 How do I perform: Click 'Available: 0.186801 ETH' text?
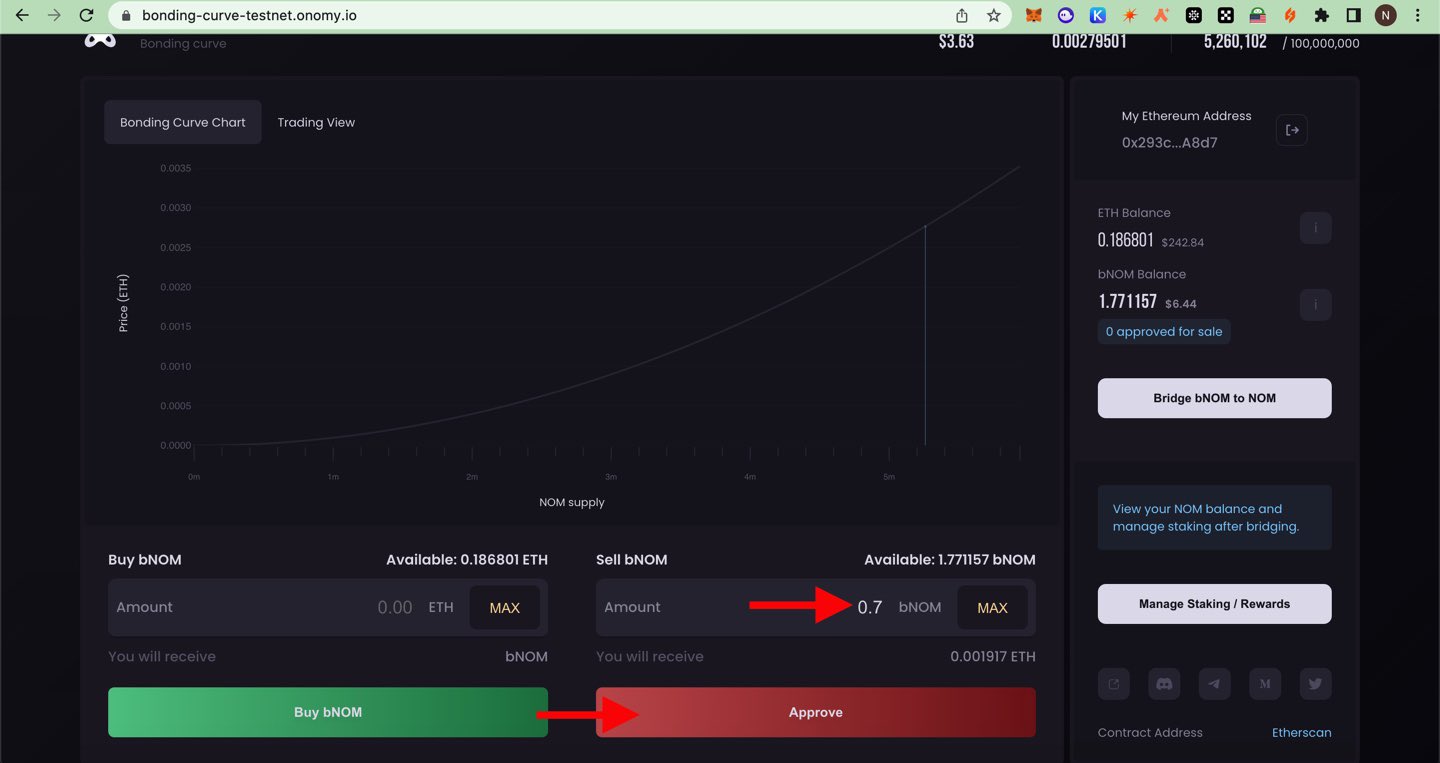(x=467, y=560)
